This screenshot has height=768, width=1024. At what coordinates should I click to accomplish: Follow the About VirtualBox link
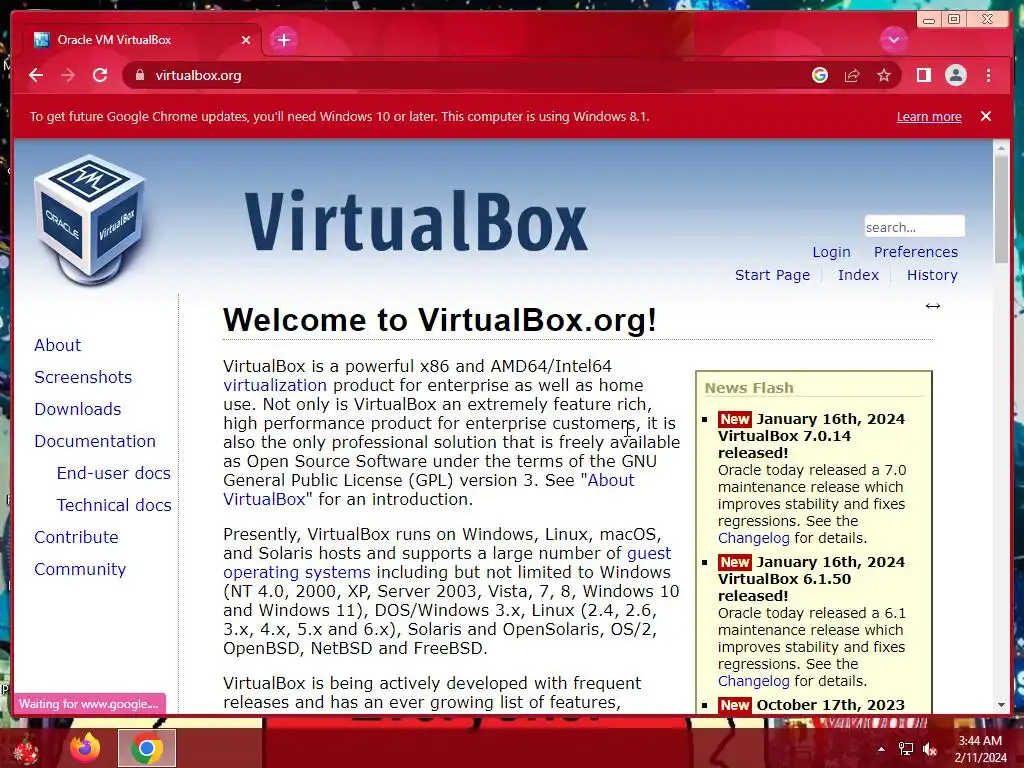coord(611,480)
